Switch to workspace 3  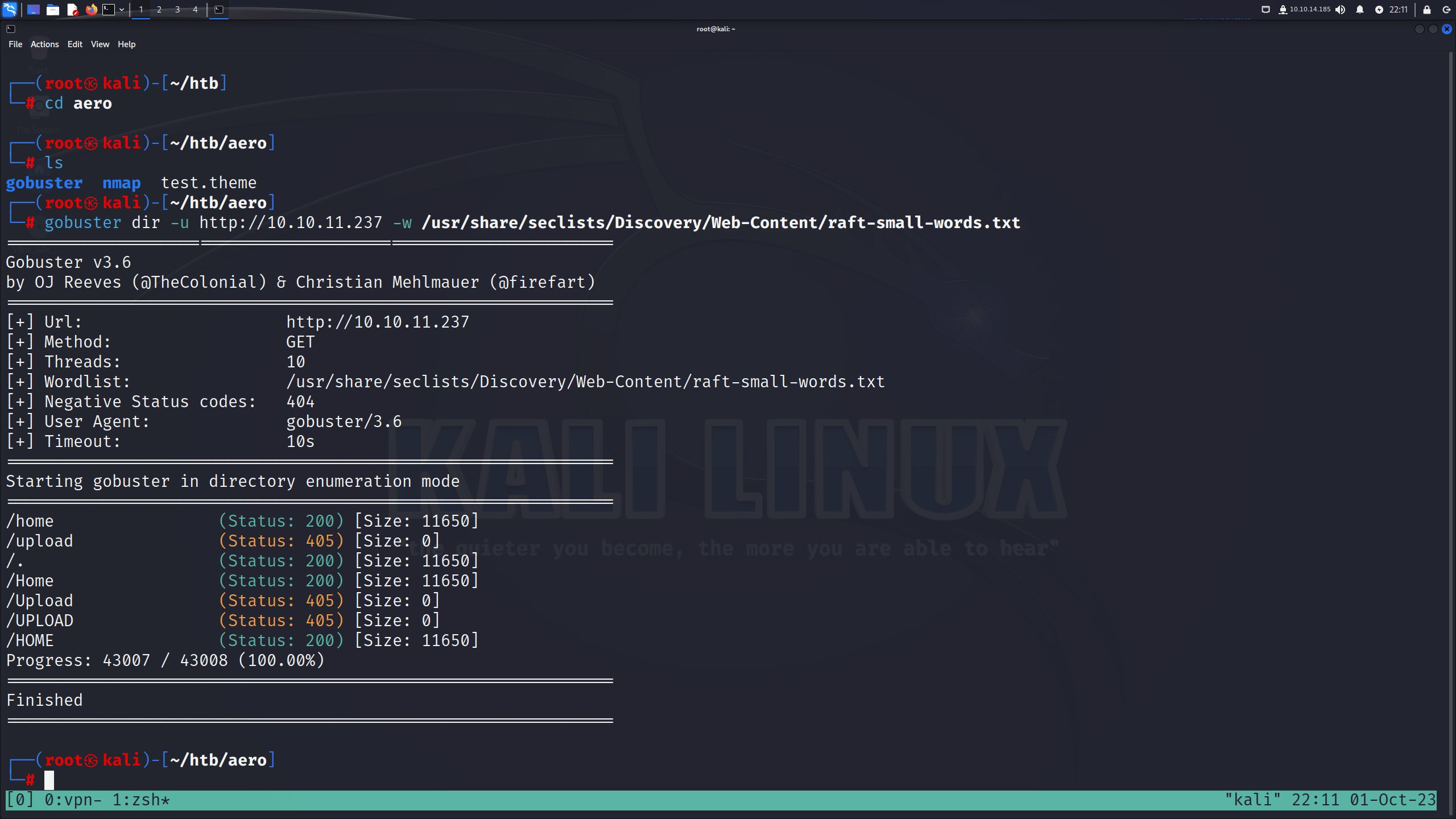pos(177,9)
